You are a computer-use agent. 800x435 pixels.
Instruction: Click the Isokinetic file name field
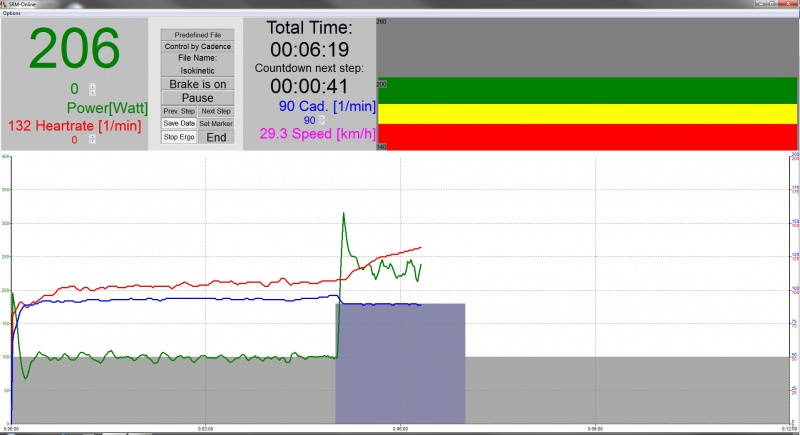pyautogui.click(x=197, y=71)
